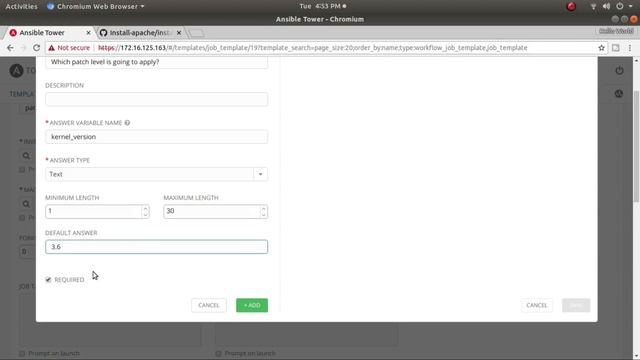
Task: Open the Chromium Web Browser app menu
Action: [x=96, y=6]
